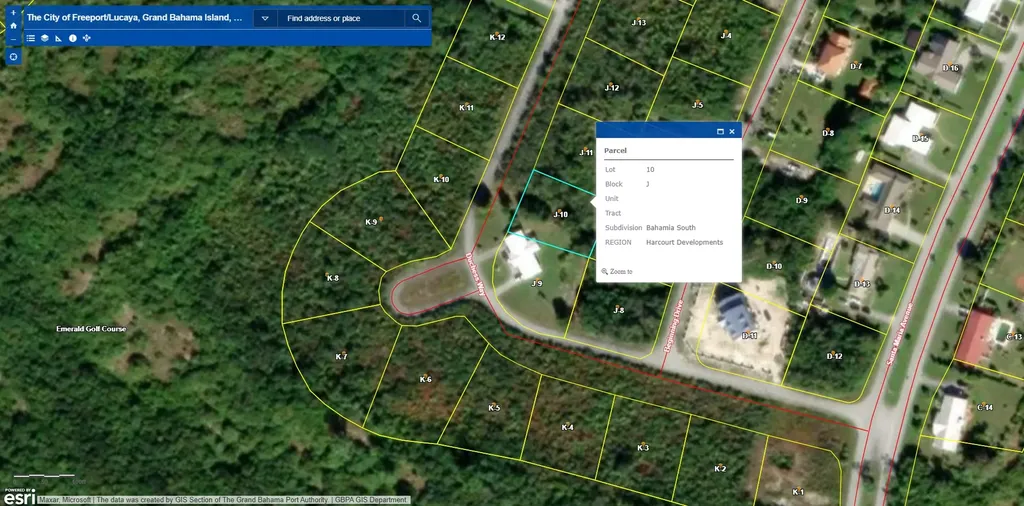Click the search magnifier button
The image size is (1024, 506).
click(x=417, y=18)
